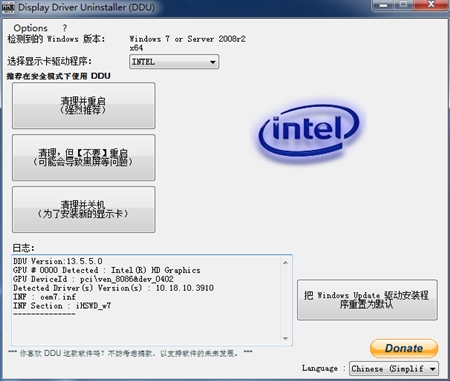
Task: Expand the INTEL graphics driver dropdown
Action: pyautogui.click(x=174, y=62)
